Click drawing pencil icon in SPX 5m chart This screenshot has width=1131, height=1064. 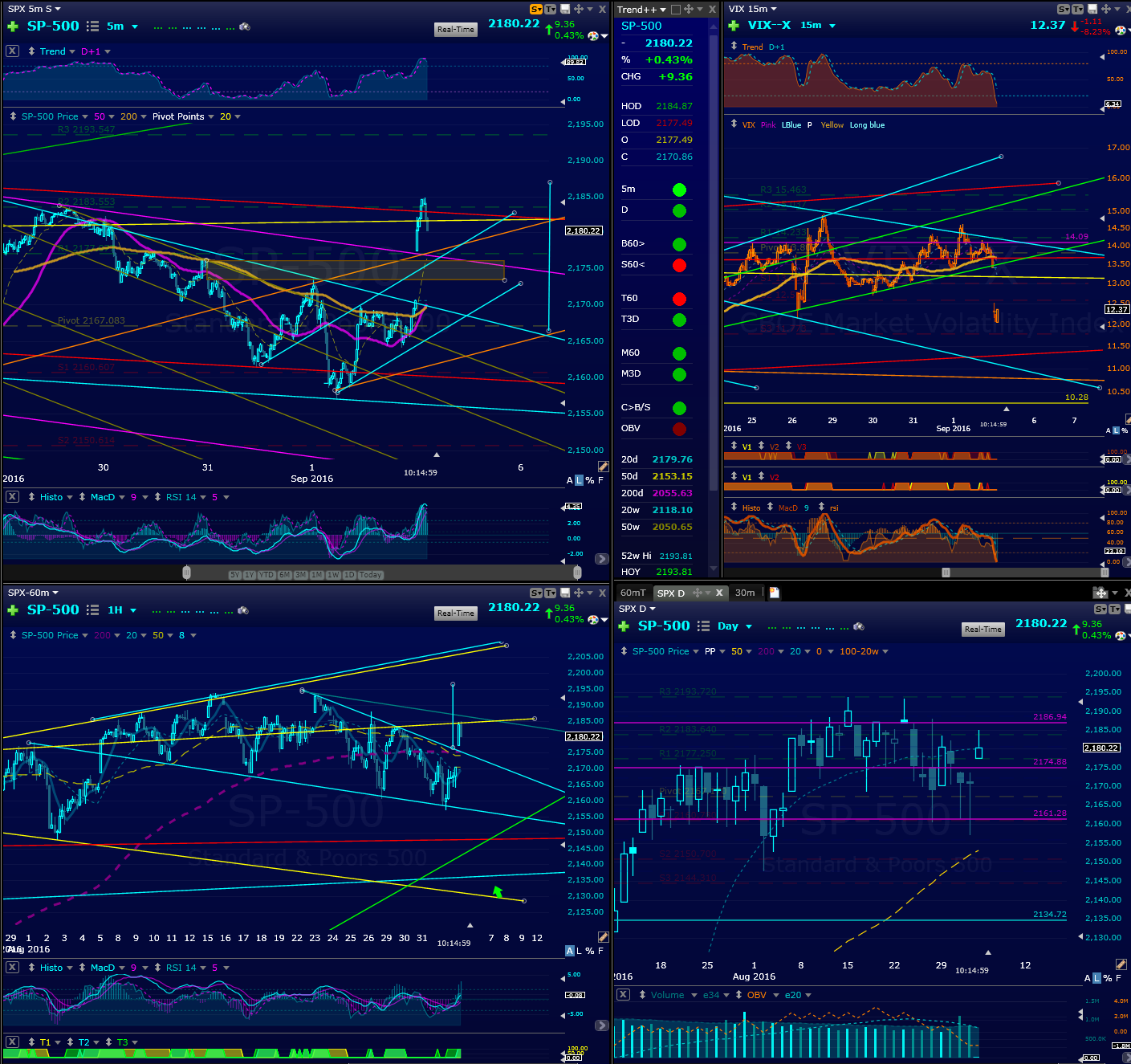(x=603, y=467)
